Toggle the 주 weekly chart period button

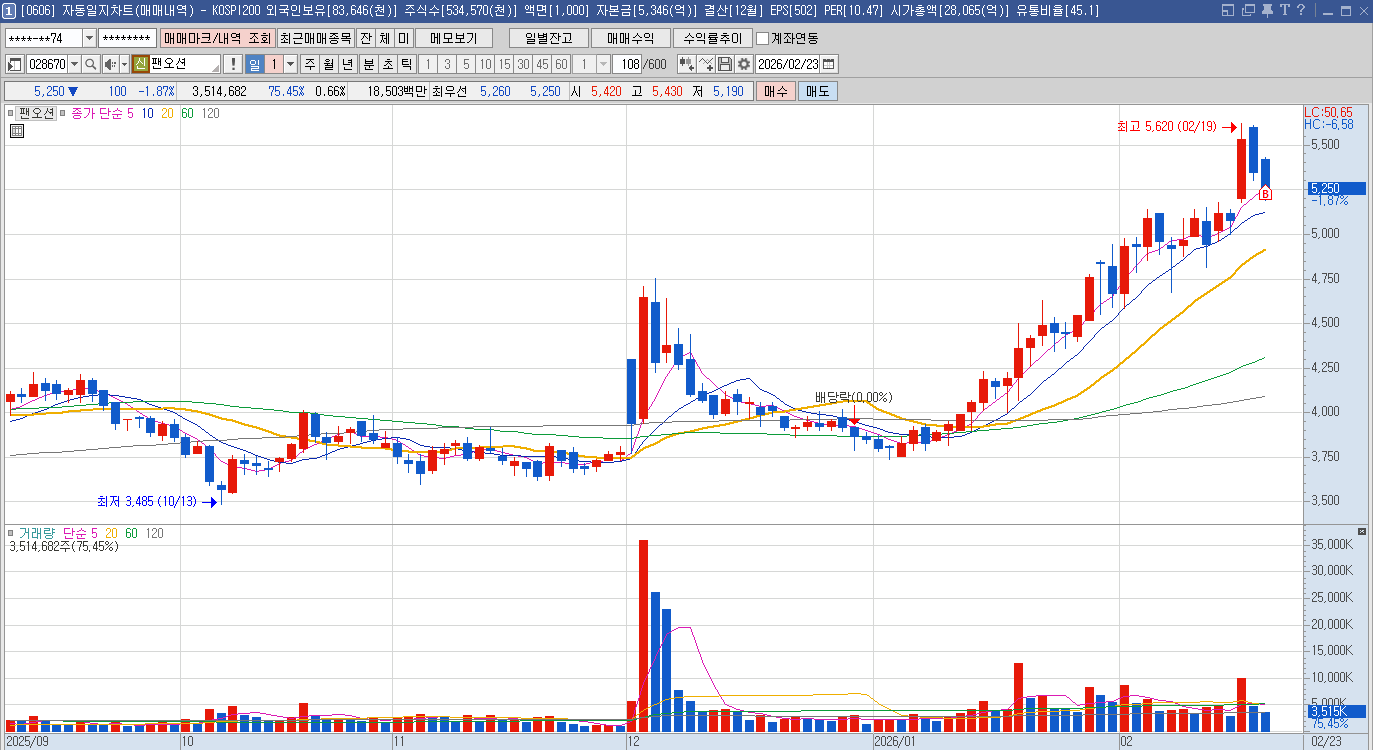pyautogui.click(x=309, y=64)
